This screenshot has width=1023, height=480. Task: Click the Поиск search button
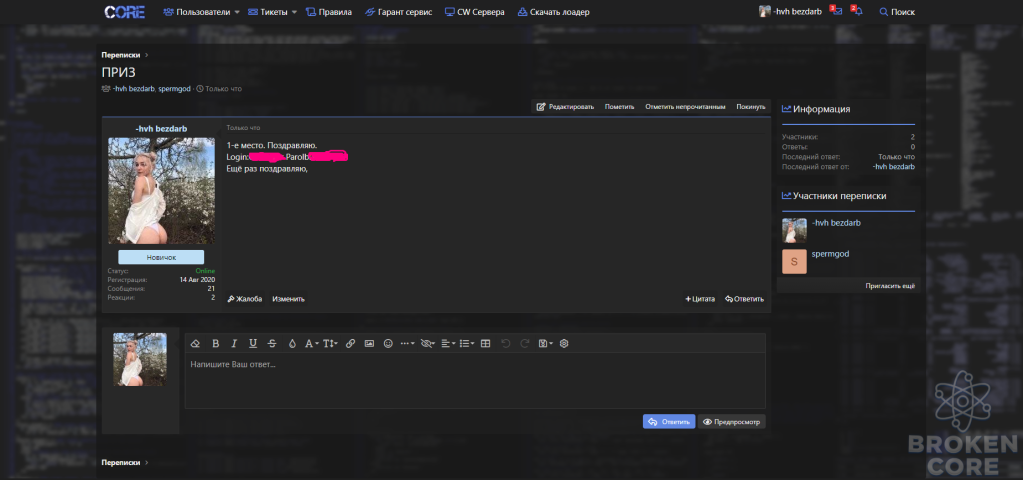(x=897, y=12)
